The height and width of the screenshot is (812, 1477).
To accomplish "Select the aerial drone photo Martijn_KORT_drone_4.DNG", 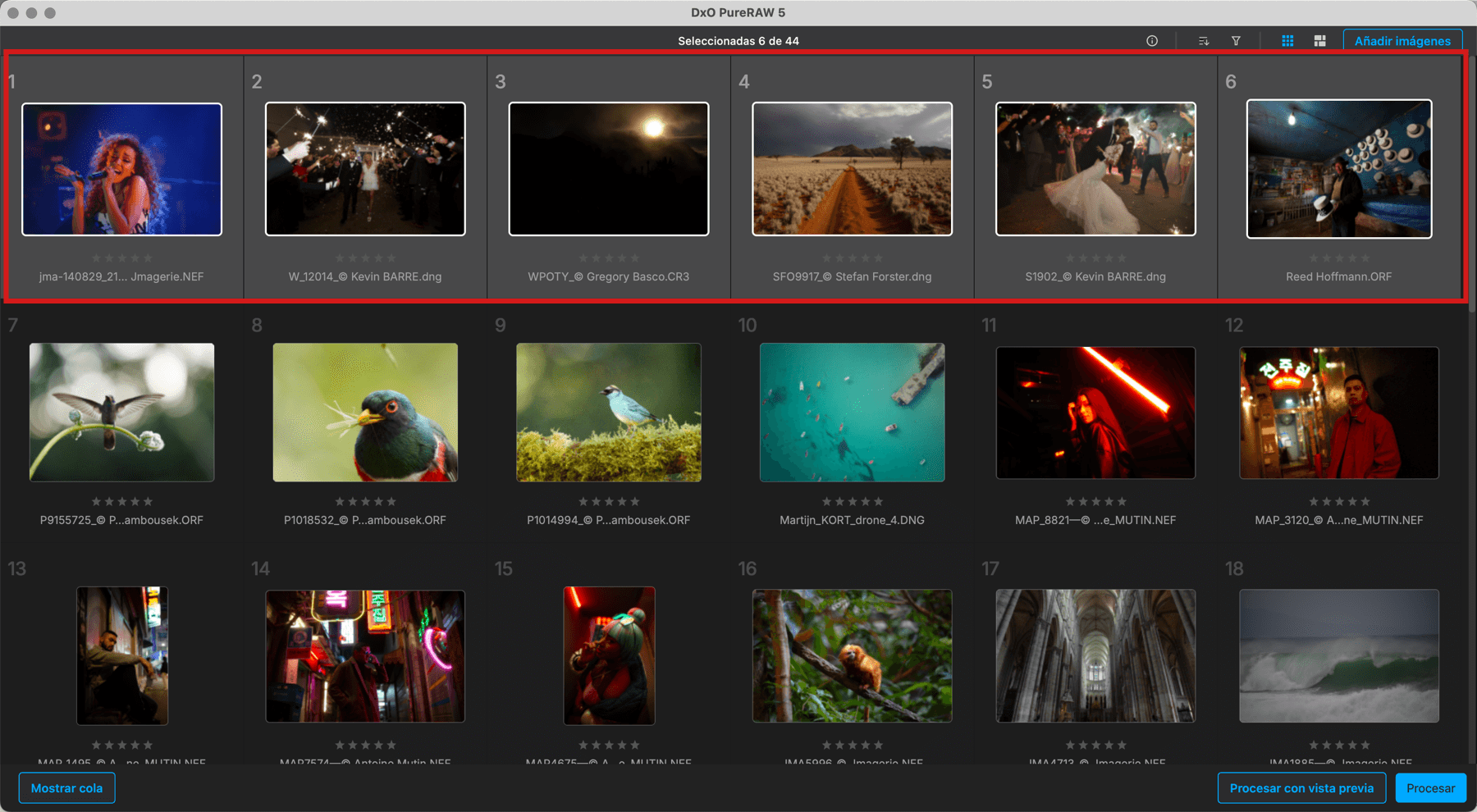I will click(x=852, y=412).
